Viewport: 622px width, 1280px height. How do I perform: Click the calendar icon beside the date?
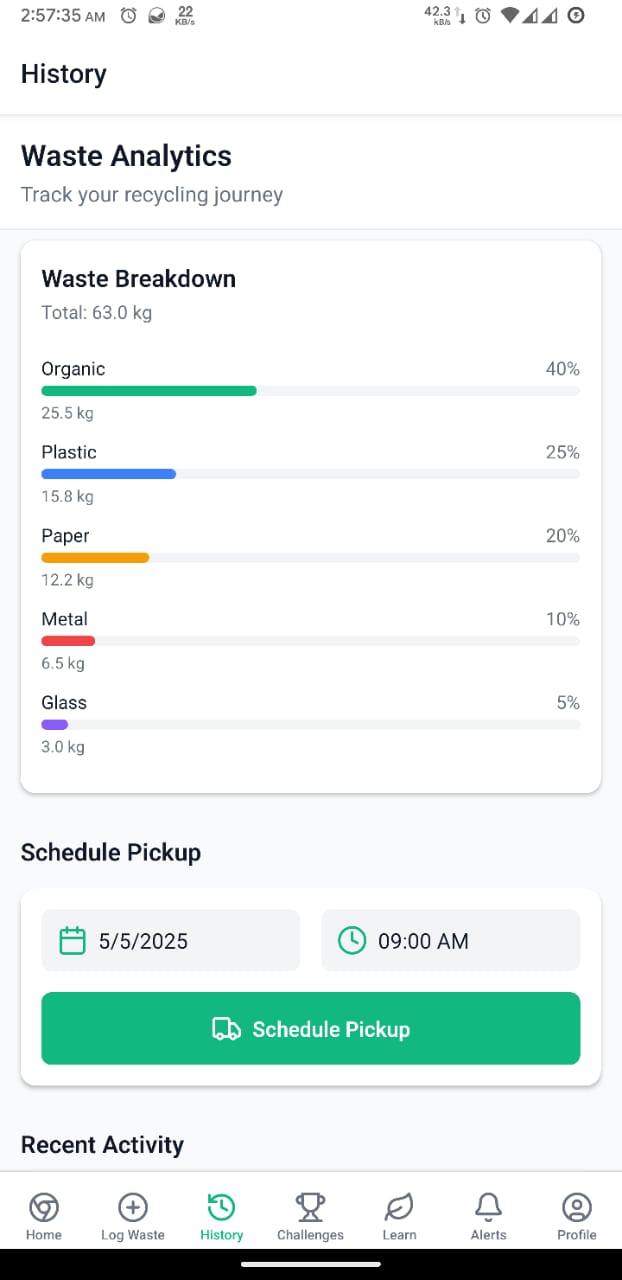click(x=73, y=941)
